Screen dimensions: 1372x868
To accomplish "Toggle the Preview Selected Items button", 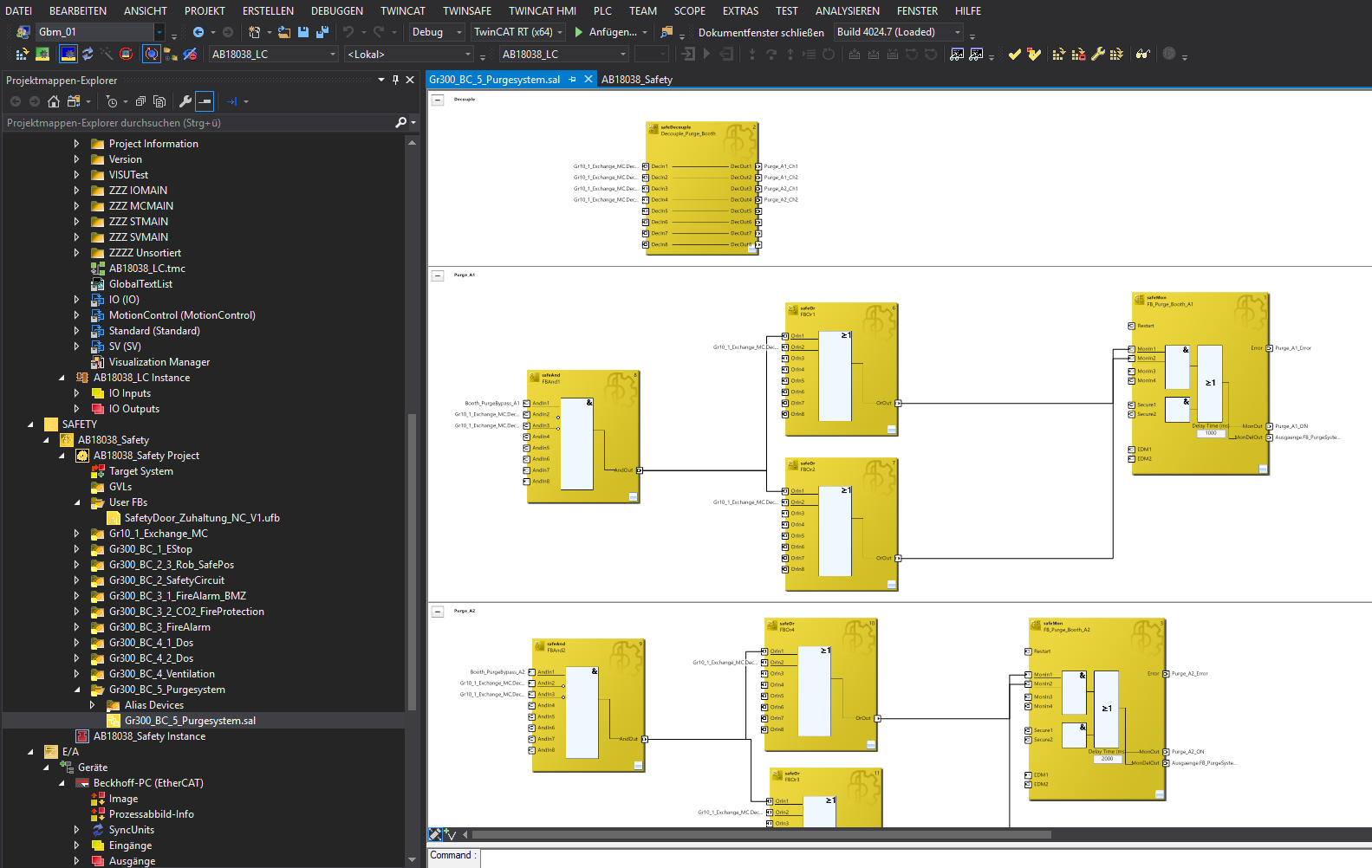I will [x=205, y=101].
